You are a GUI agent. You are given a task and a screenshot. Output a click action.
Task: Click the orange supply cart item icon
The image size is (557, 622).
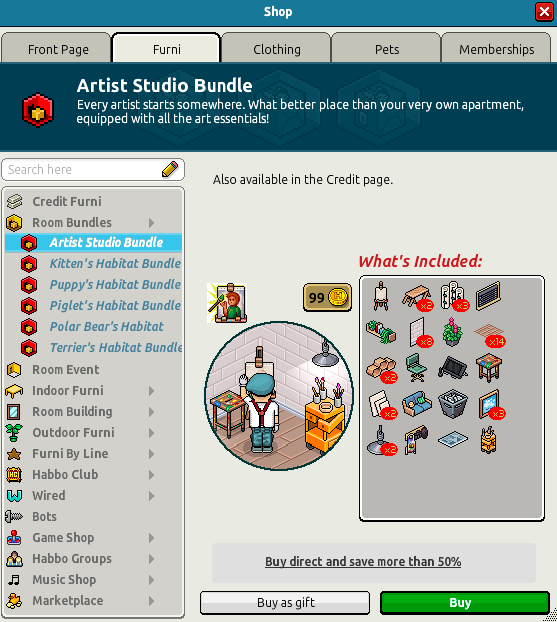488,440
